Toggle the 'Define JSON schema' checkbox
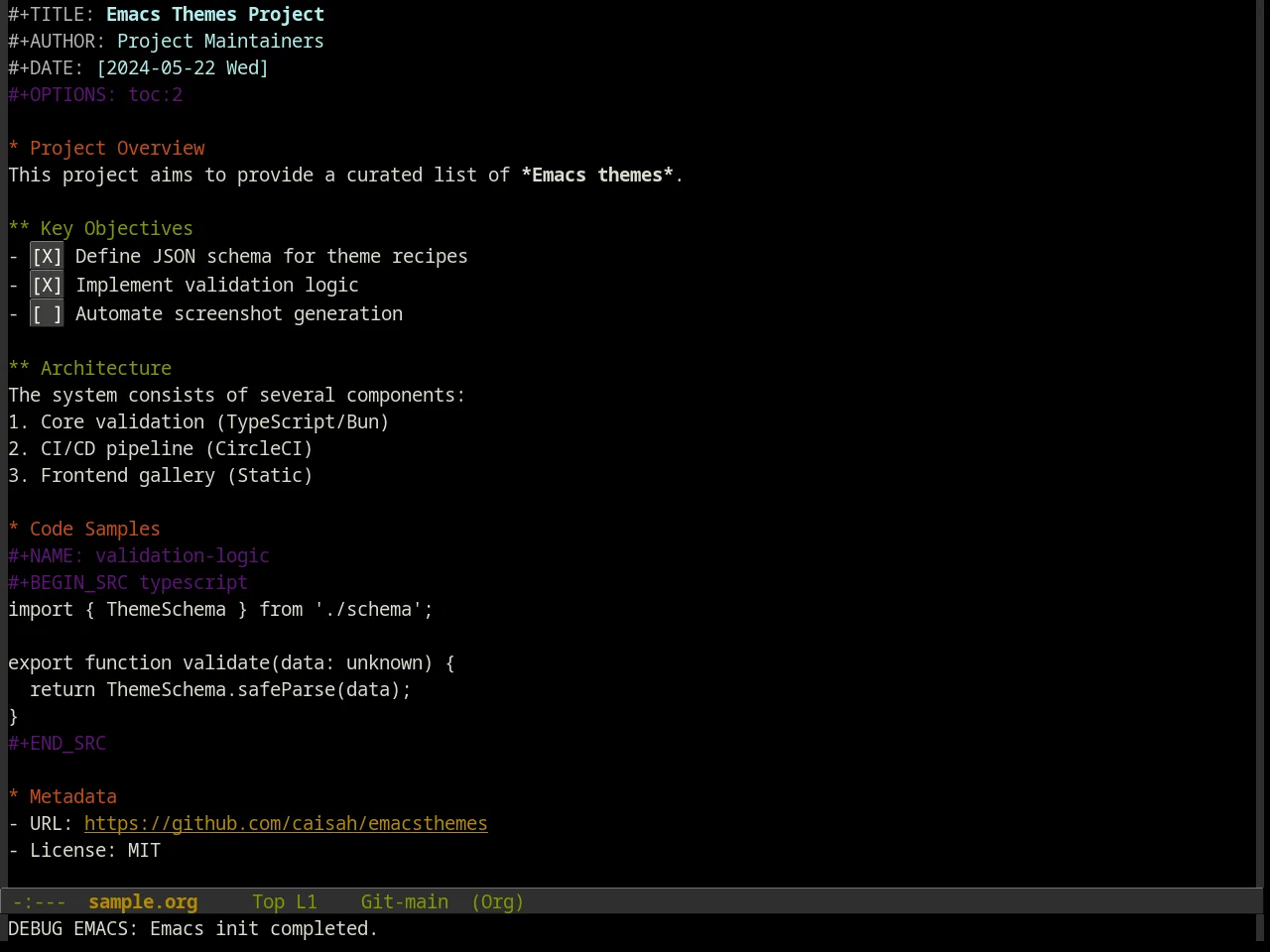The width and height of the screenshot is (1270, 952). (47, 257)
